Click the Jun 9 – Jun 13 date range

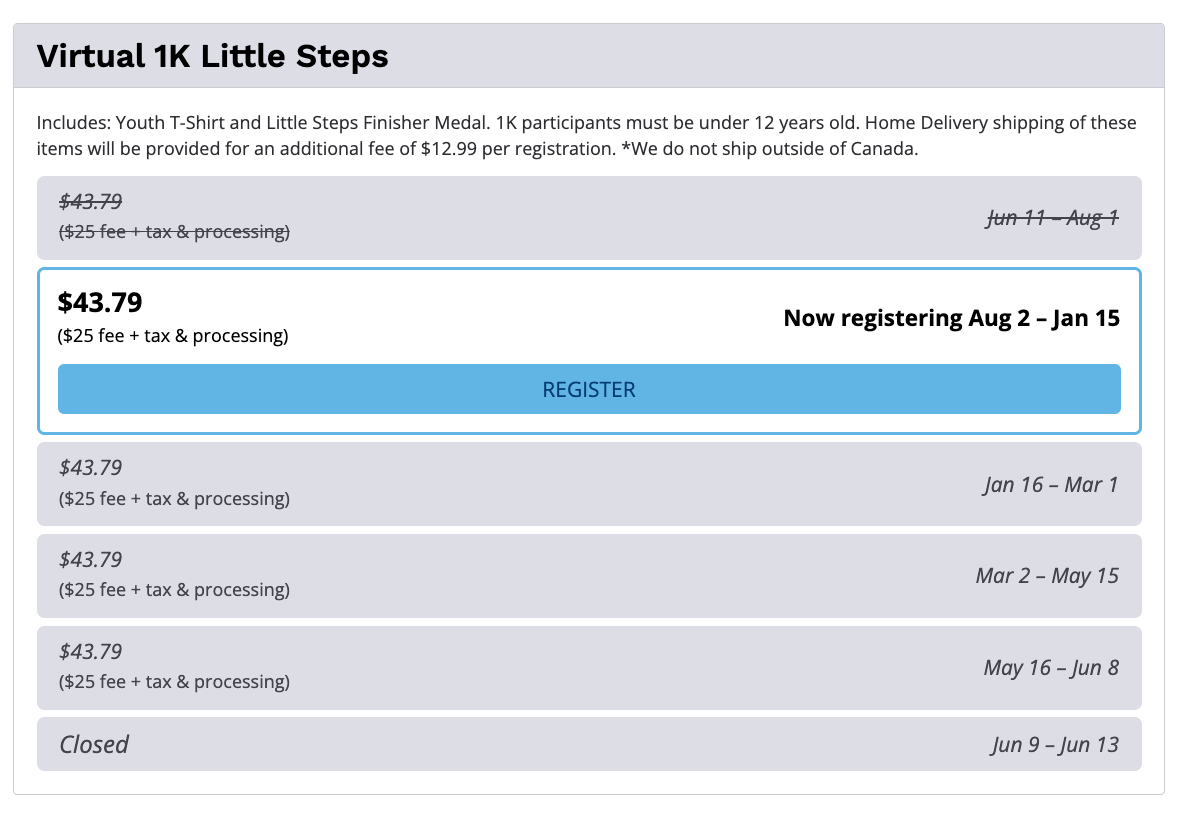1055,744
